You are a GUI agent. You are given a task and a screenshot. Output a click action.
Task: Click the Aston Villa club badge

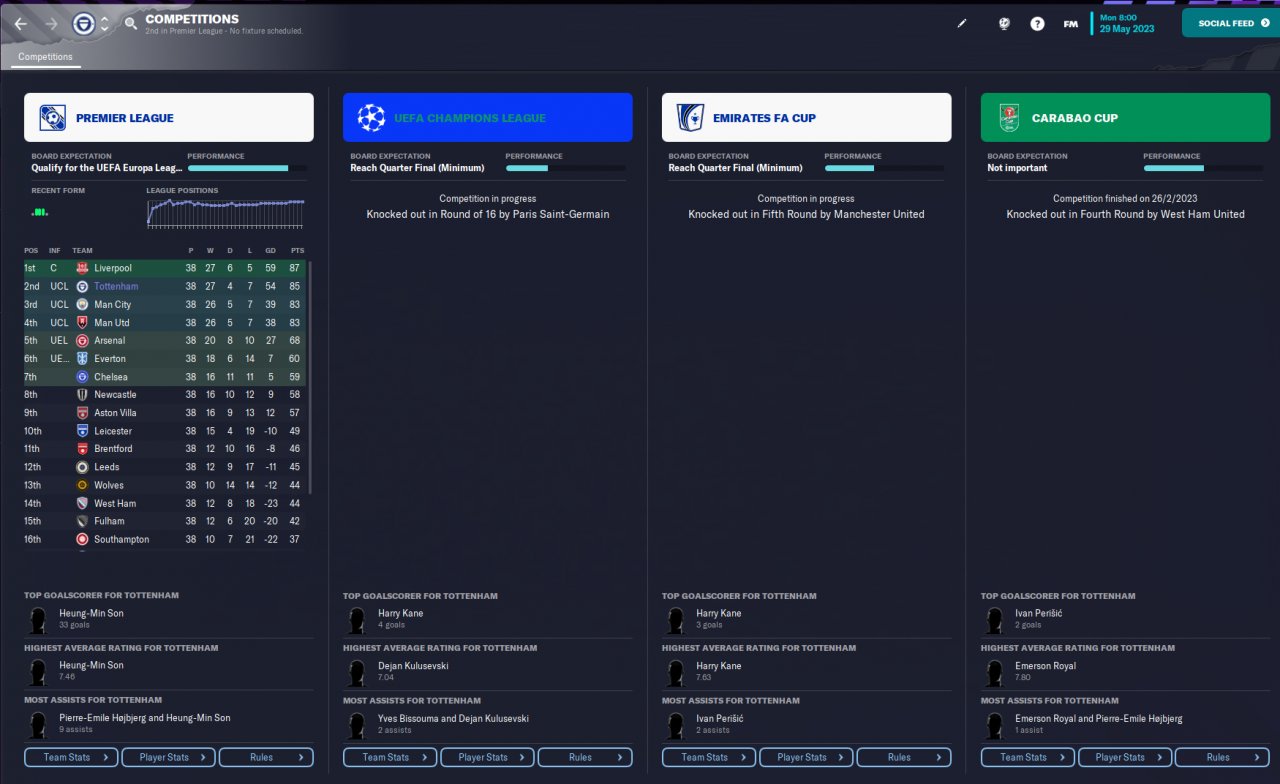click(82, 413)
